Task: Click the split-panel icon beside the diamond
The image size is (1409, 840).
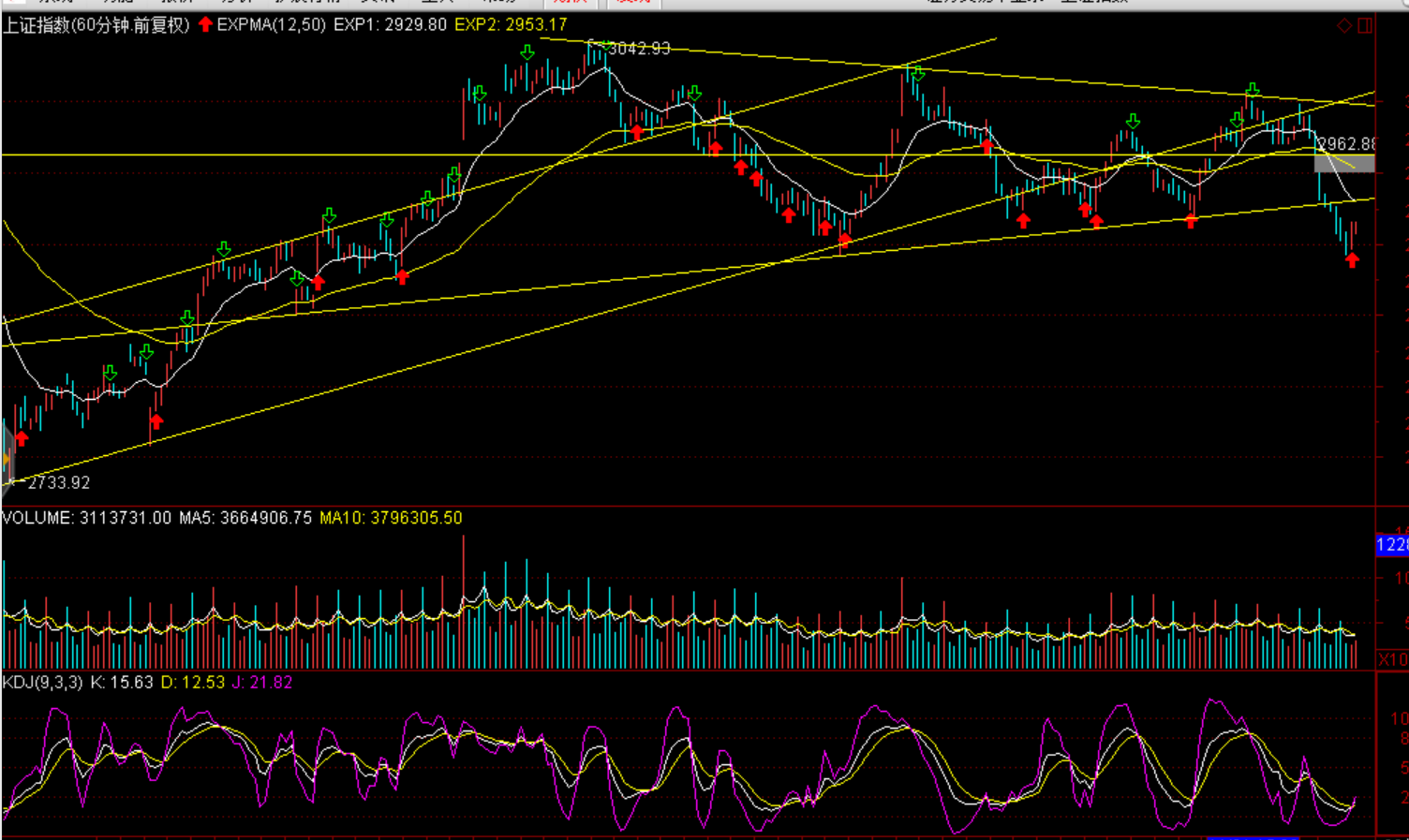Action: [1365, 25]
